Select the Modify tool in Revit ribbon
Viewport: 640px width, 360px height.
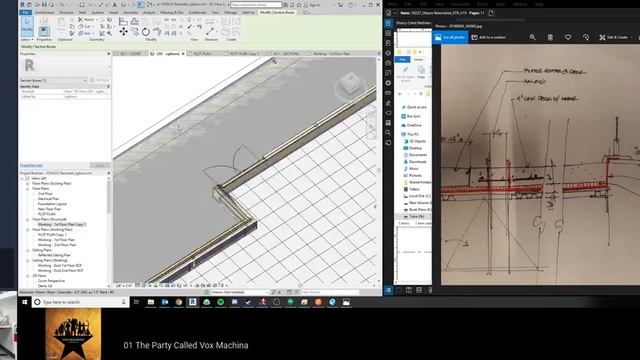pos(27,27)
